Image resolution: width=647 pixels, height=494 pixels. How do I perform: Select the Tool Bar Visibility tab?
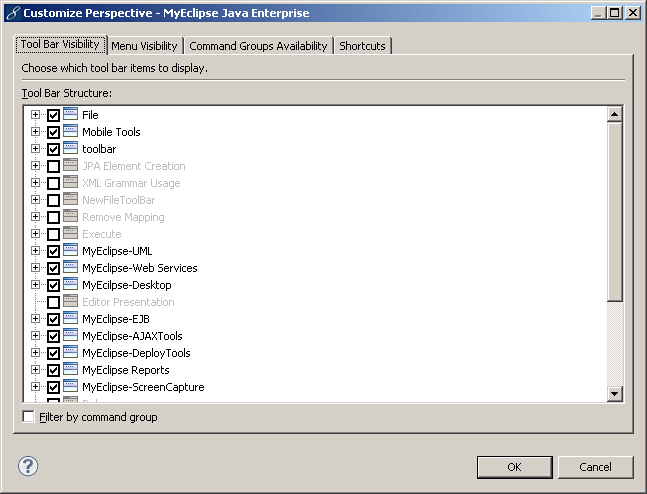click(x=60, y=44)
